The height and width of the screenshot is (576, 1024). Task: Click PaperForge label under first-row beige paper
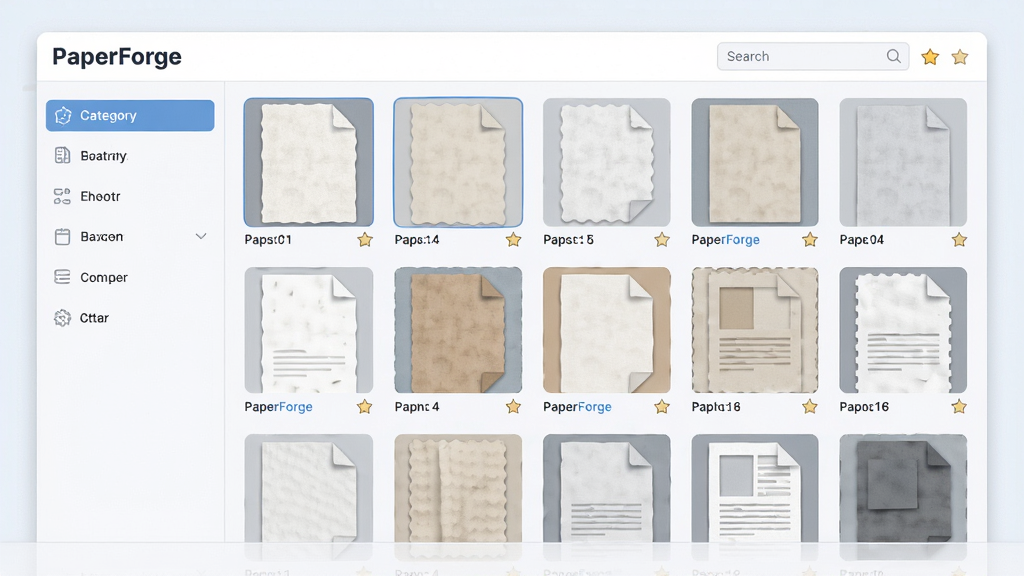tap(726, 240)
